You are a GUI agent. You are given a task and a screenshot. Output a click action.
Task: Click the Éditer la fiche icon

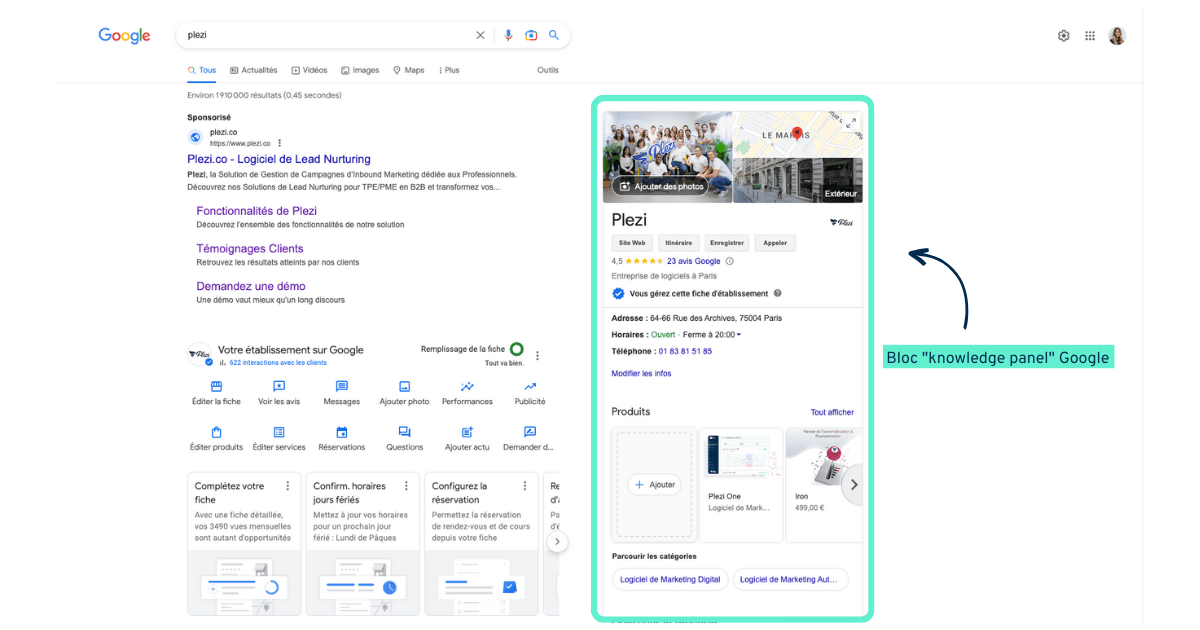(x=216, y=387)
